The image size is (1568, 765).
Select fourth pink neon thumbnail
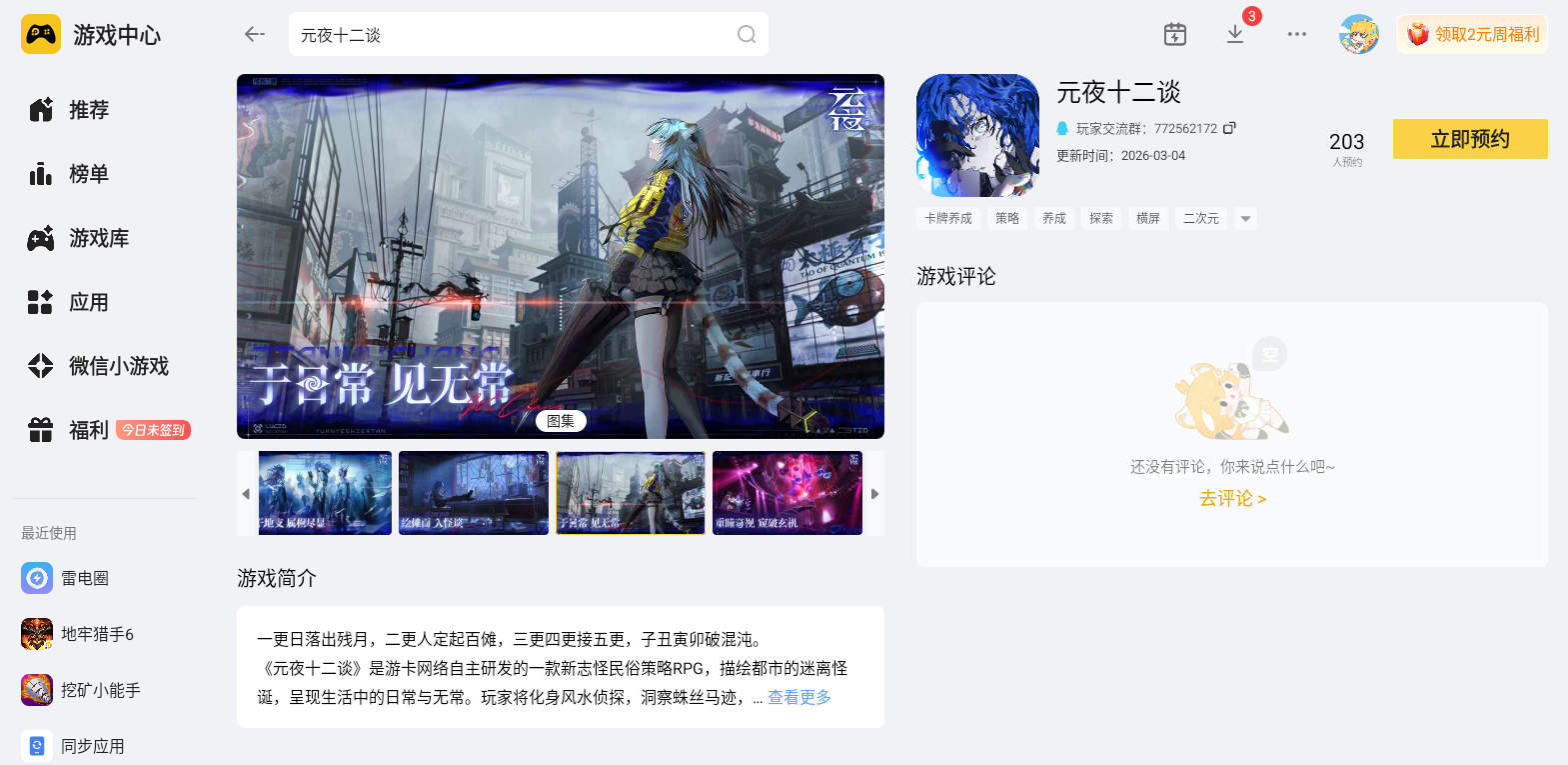(787, 493)
